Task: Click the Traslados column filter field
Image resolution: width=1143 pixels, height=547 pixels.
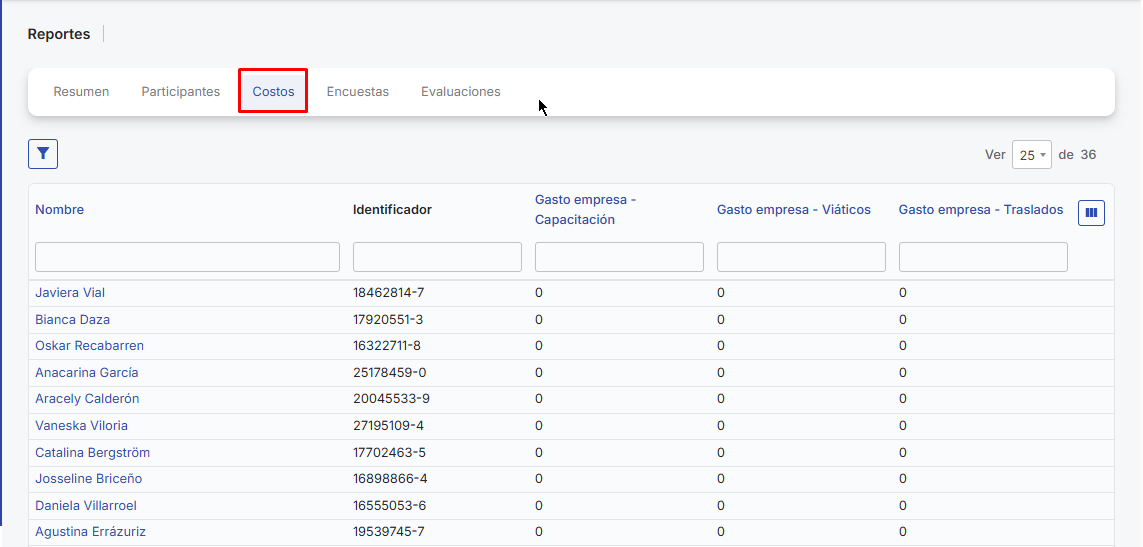Action: (x=983, y=257)
